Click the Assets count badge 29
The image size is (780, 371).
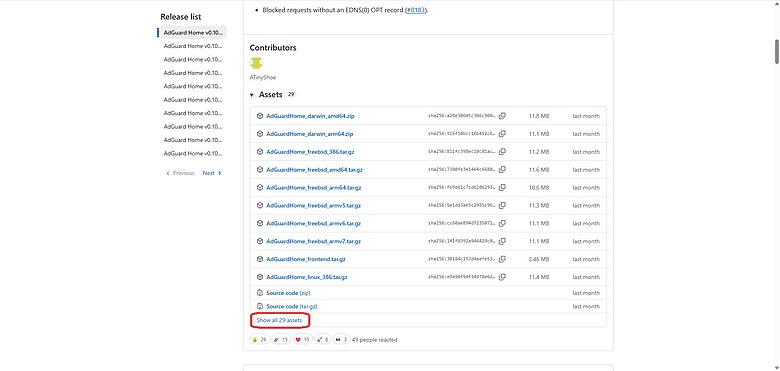click(291, 94)
